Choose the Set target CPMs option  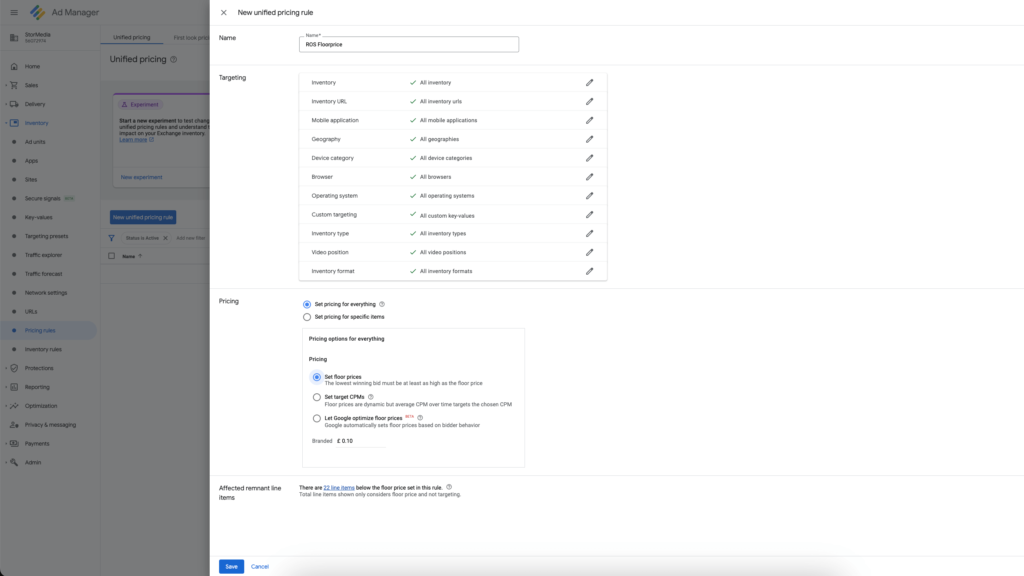pyautogui.click(x=317, y=397)
